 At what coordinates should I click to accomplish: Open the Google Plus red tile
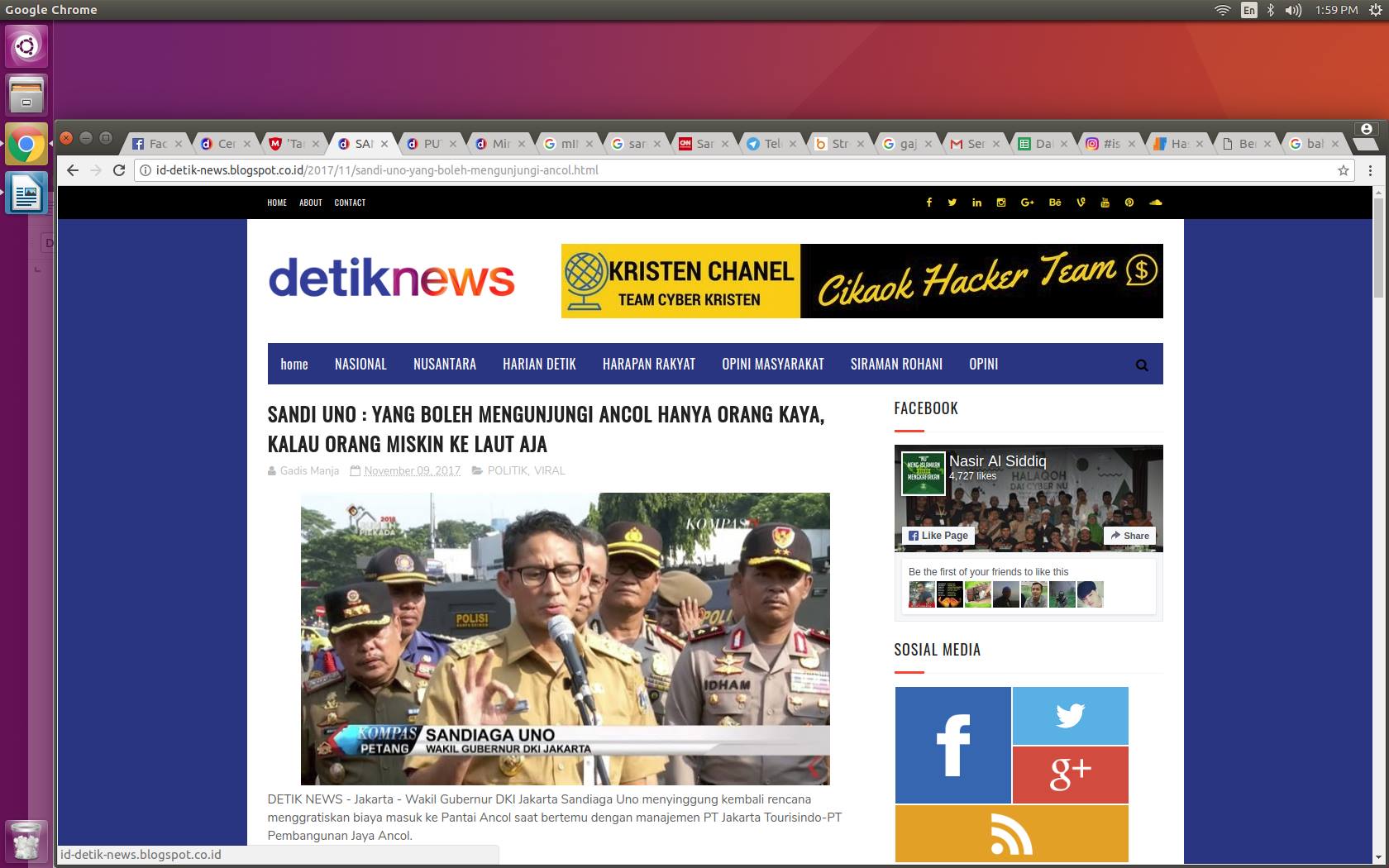[1070, 775]
